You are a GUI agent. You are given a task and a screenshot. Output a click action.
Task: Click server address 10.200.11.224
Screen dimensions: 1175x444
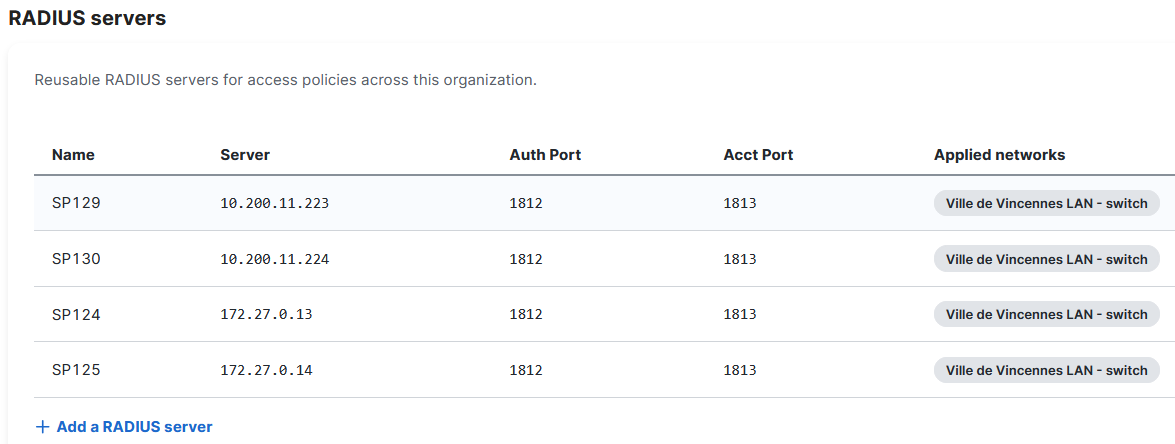click(274, 259)
